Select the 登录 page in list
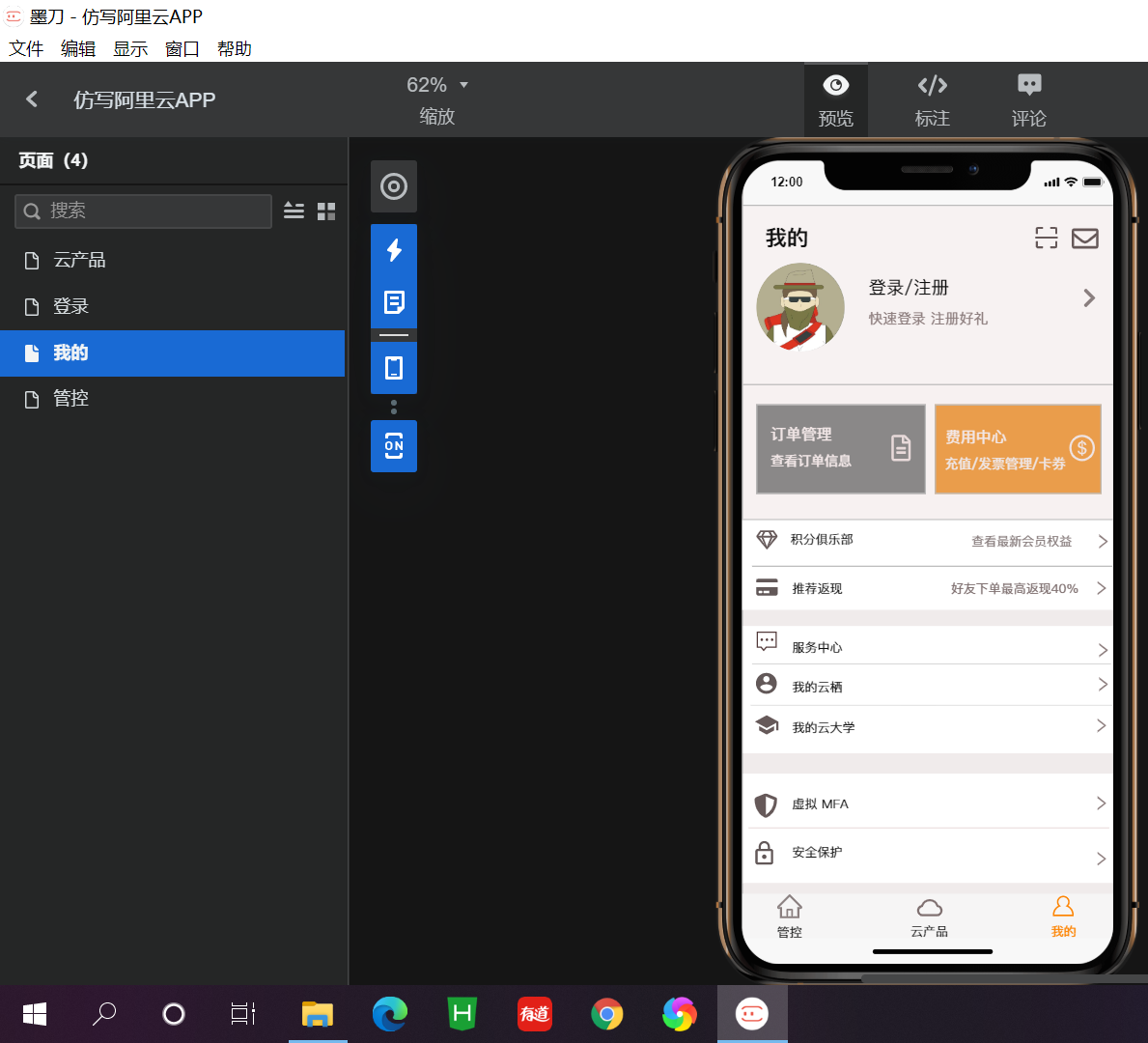Screen dimensions: 1148x1043 click(172, 306)
